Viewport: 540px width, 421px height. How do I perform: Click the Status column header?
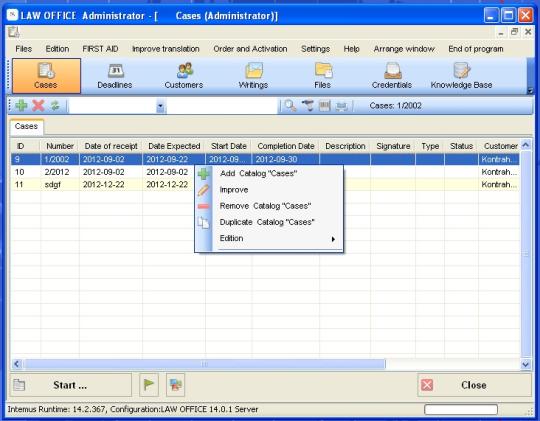click(x=461, y=146)
